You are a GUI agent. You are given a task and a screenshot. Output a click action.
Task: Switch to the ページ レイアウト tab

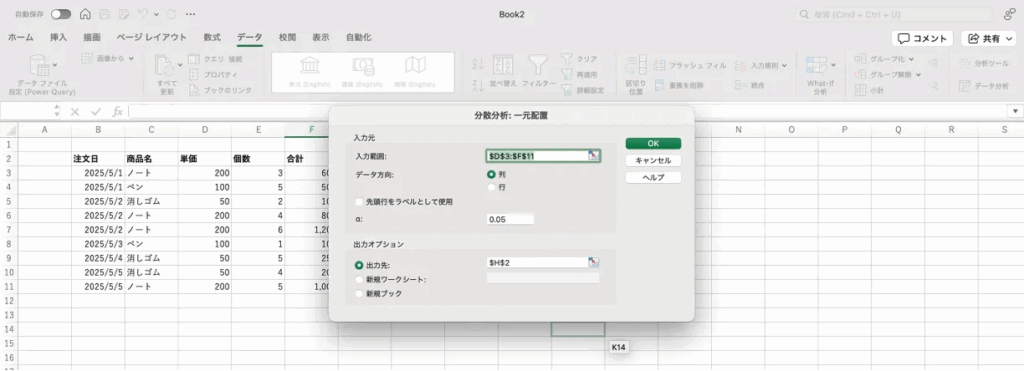coord(152,37)
